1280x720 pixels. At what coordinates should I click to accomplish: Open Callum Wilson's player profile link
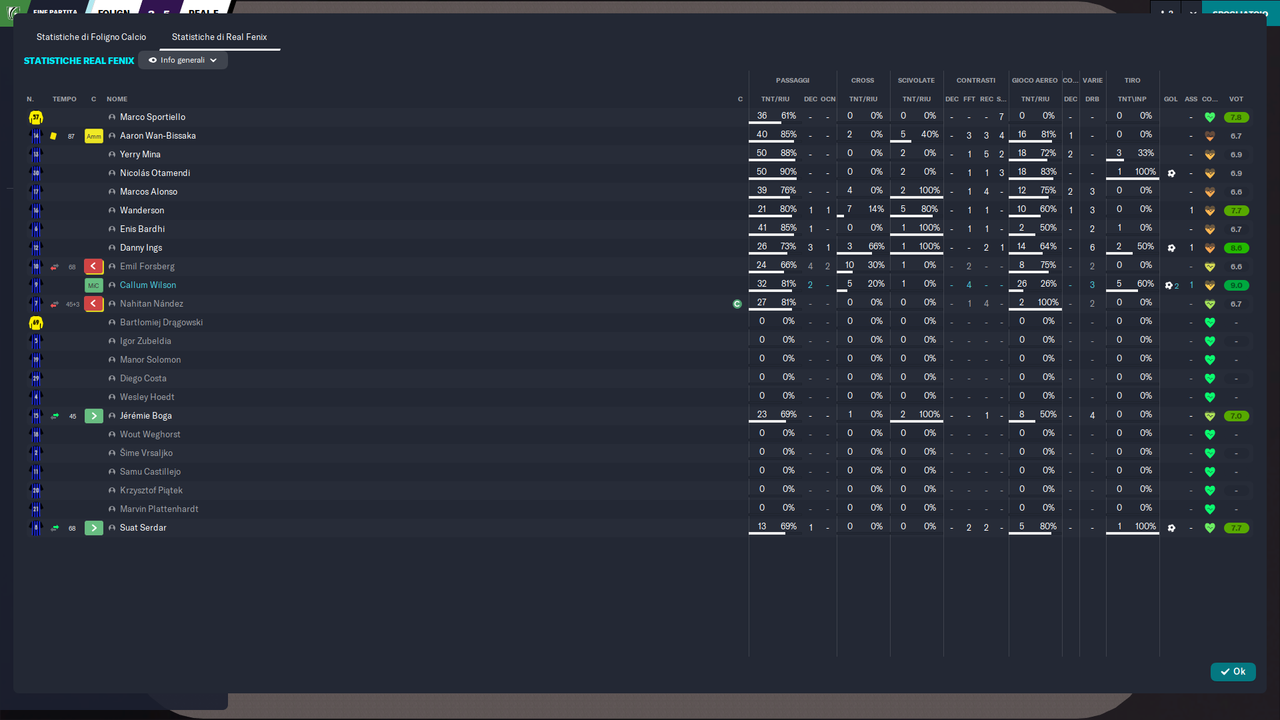148,285
